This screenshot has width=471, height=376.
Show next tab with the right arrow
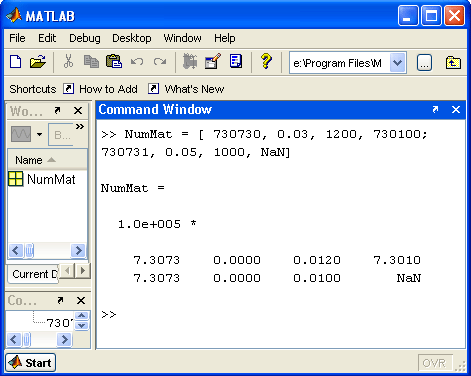click(x=83, y=270)
